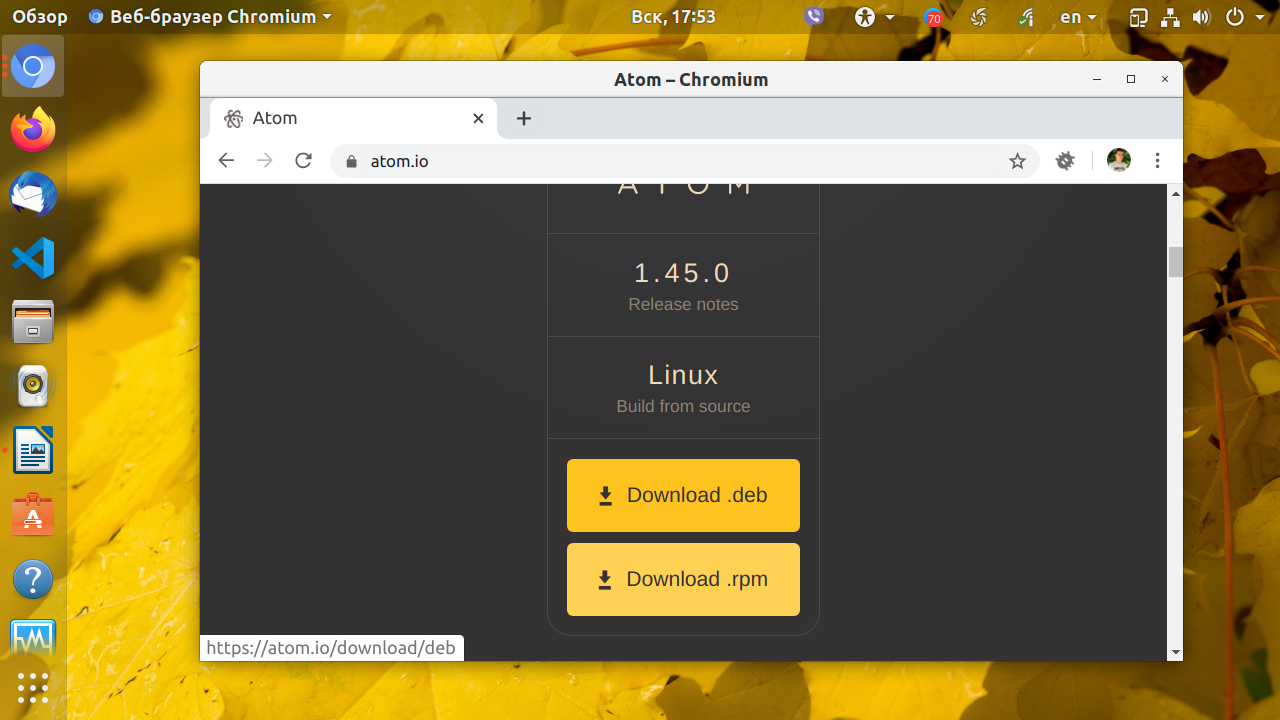Click the 1.45.0 version text
This screenshot has height=720, width=1280.
683,272
